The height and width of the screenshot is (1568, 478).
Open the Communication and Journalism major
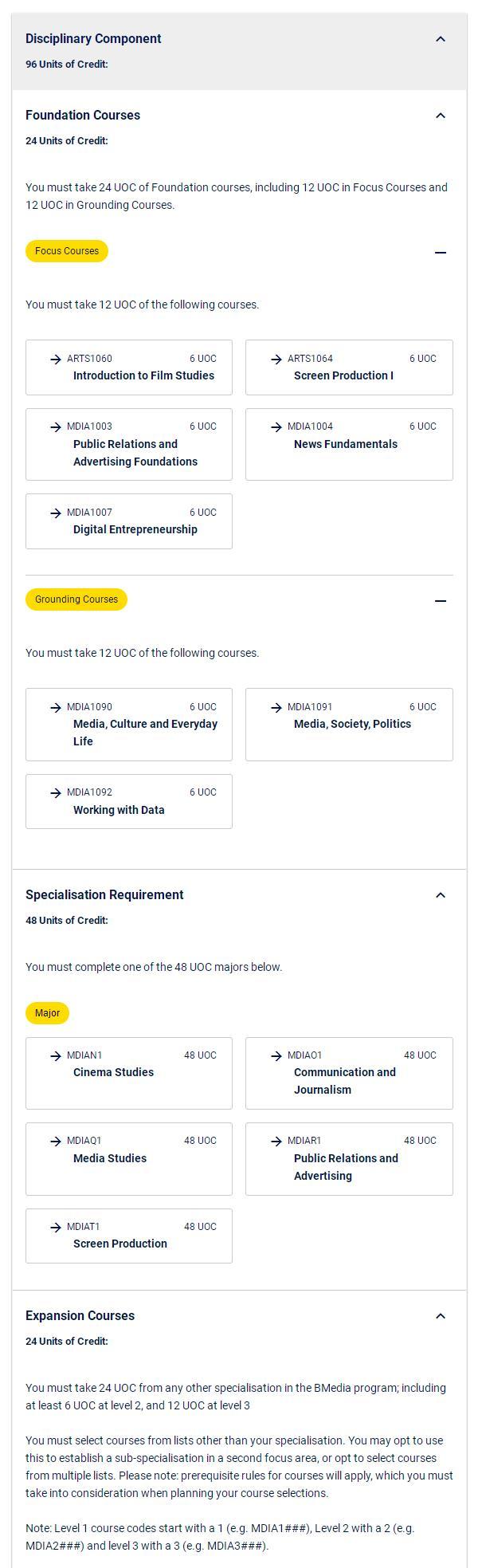click(349, 1073)
